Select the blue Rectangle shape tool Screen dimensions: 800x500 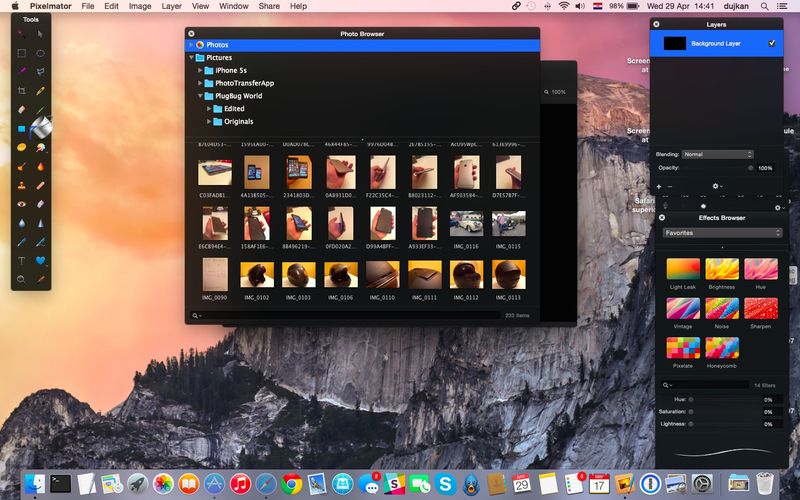coord(21,129)
